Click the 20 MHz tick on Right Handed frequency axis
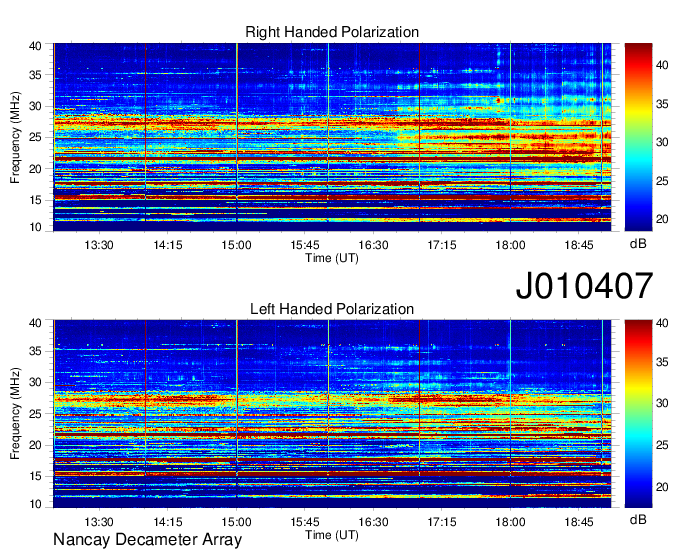 [35, 169]
